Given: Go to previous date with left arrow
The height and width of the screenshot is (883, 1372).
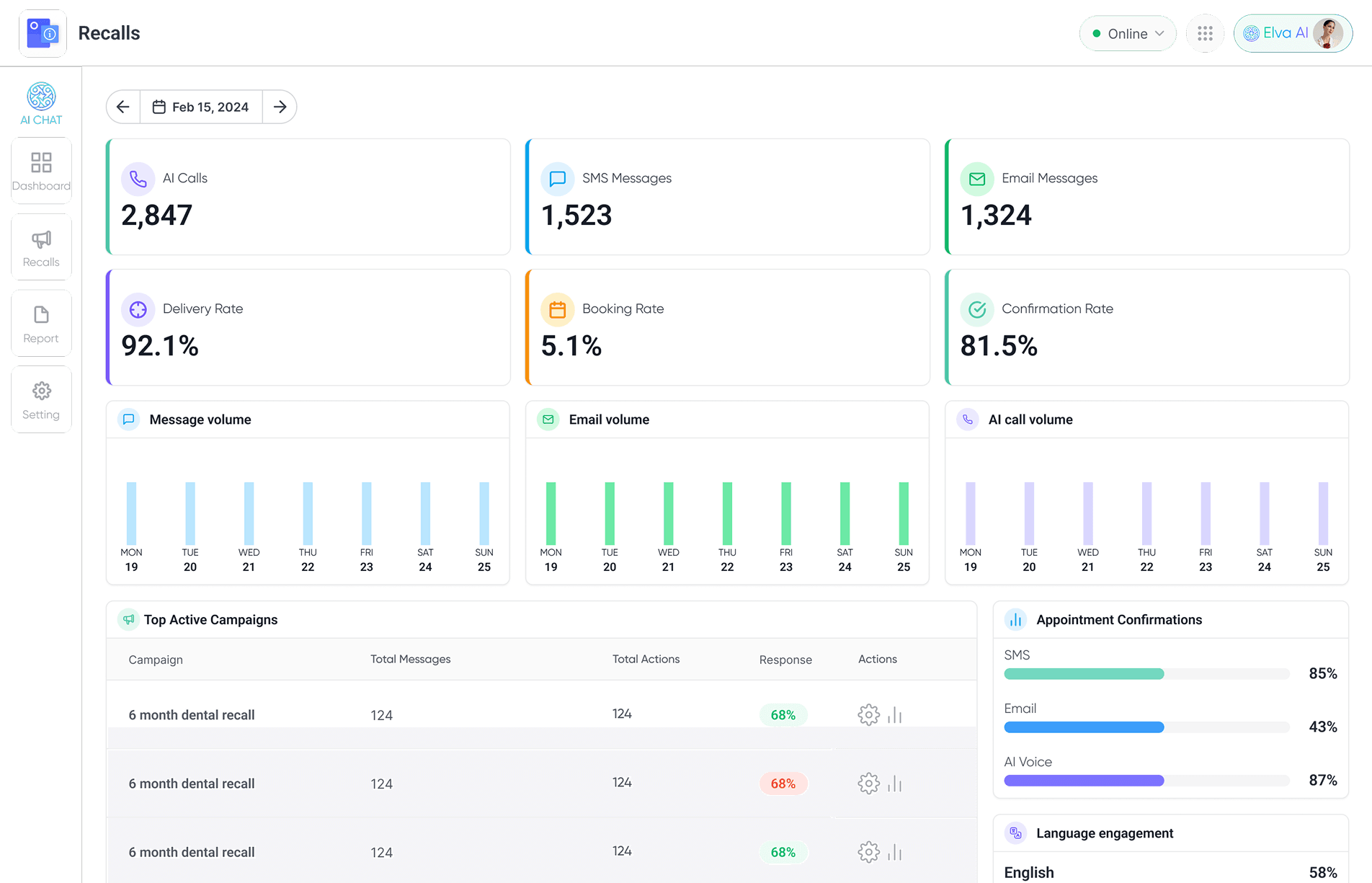Looking at the screenshot, I should [x=123, y=107].
